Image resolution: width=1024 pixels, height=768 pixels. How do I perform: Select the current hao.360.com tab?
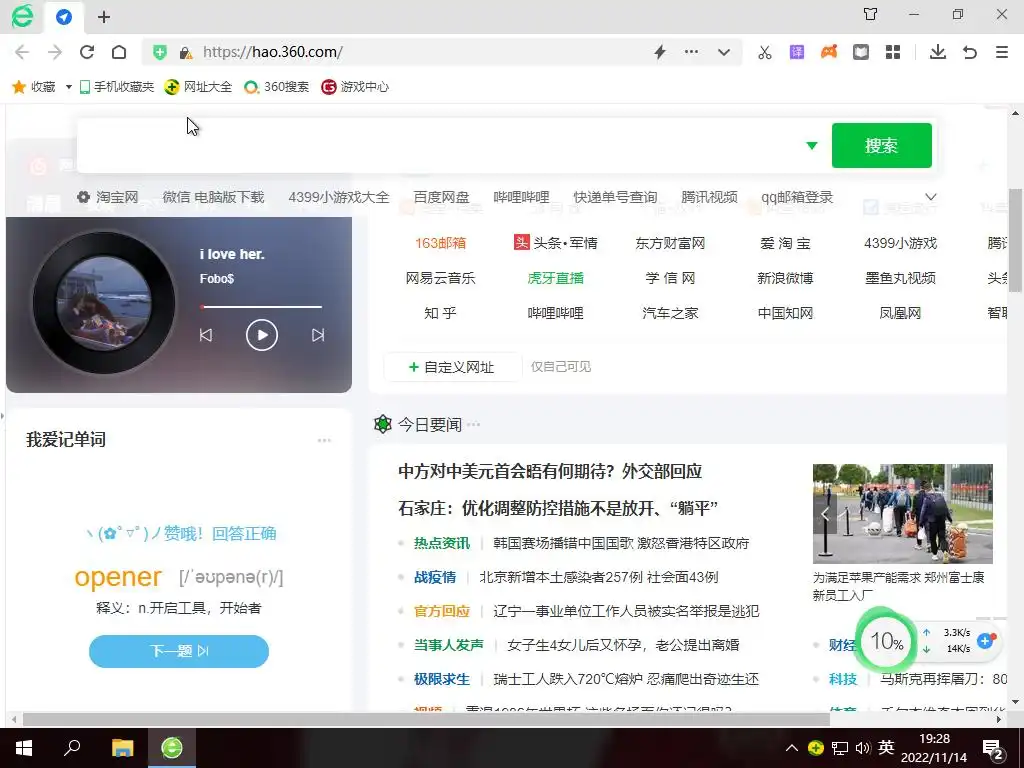pos(64,17)
